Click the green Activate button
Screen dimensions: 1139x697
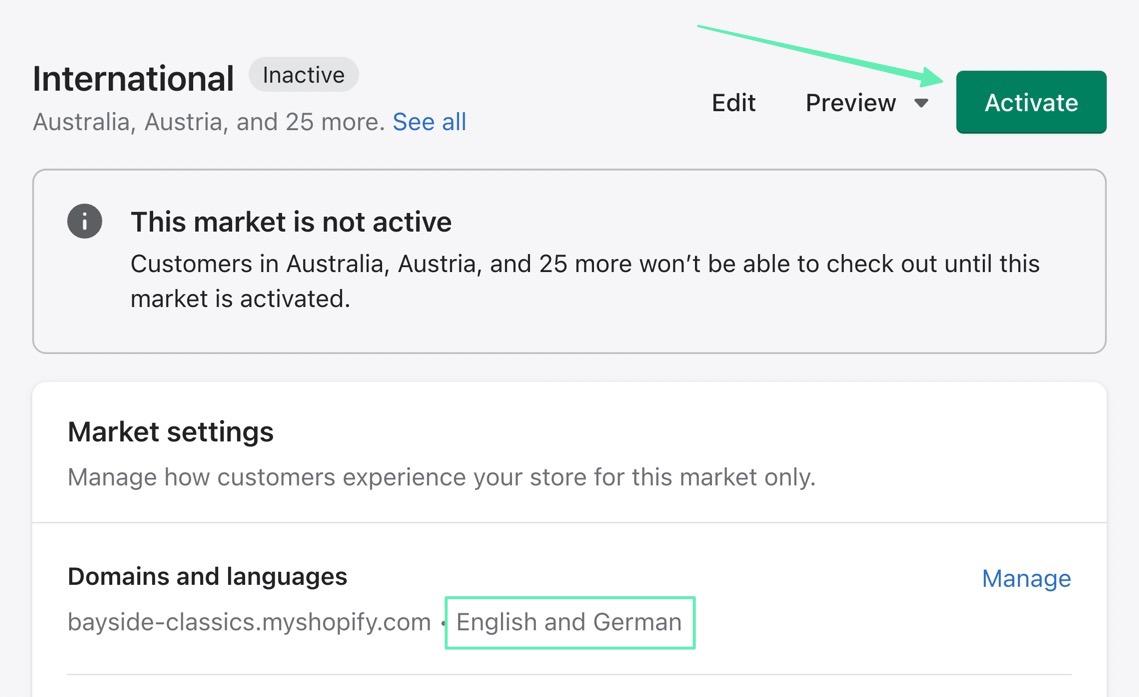click(1030, 102)
